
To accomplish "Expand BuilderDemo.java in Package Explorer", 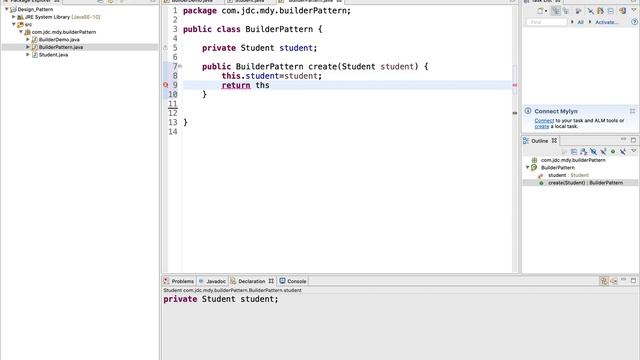I will tap(28, 40).
